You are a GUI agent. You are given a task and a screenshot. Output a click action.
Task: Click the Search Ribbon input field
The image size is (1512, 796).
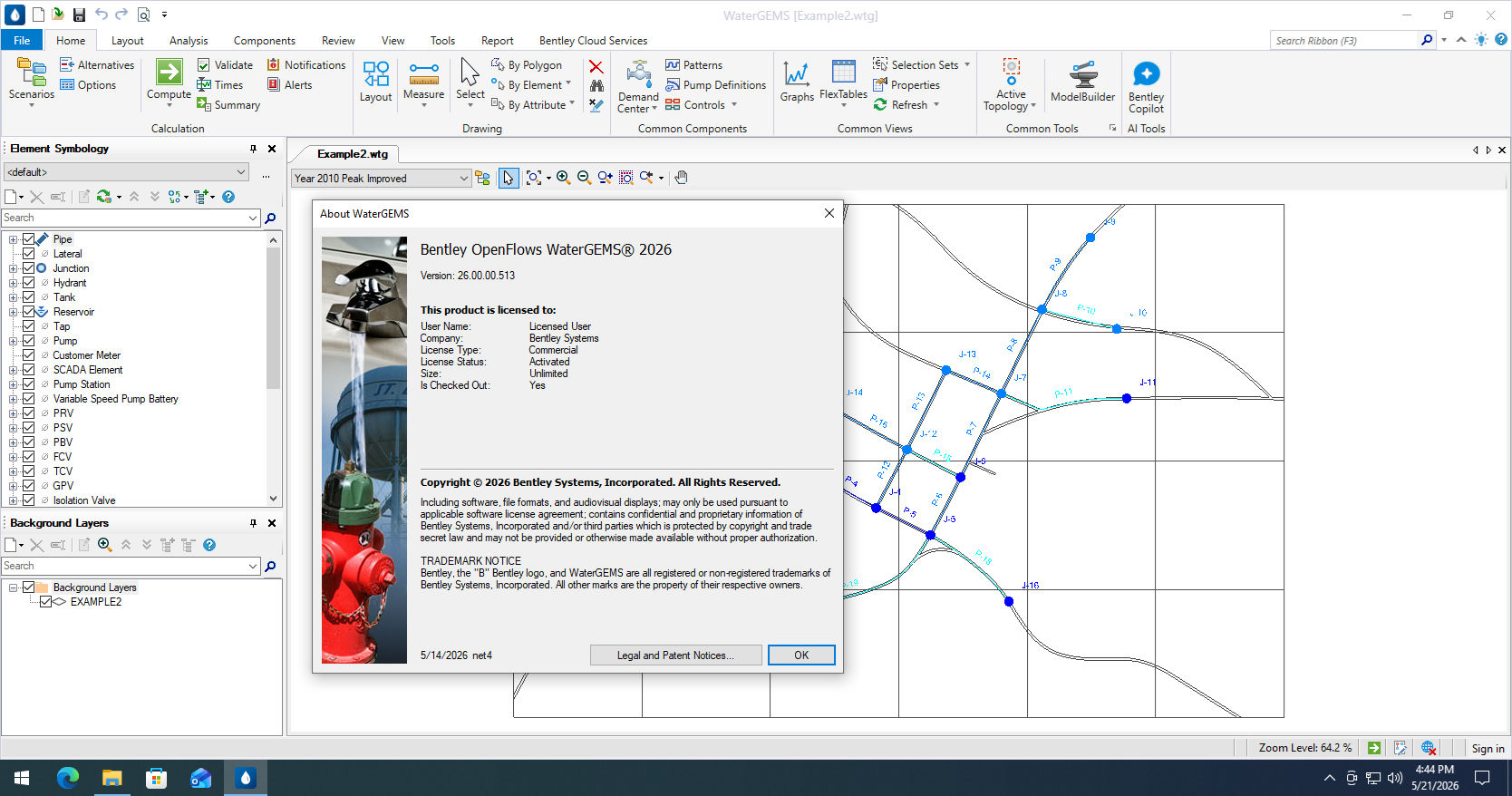[1344, 40]
